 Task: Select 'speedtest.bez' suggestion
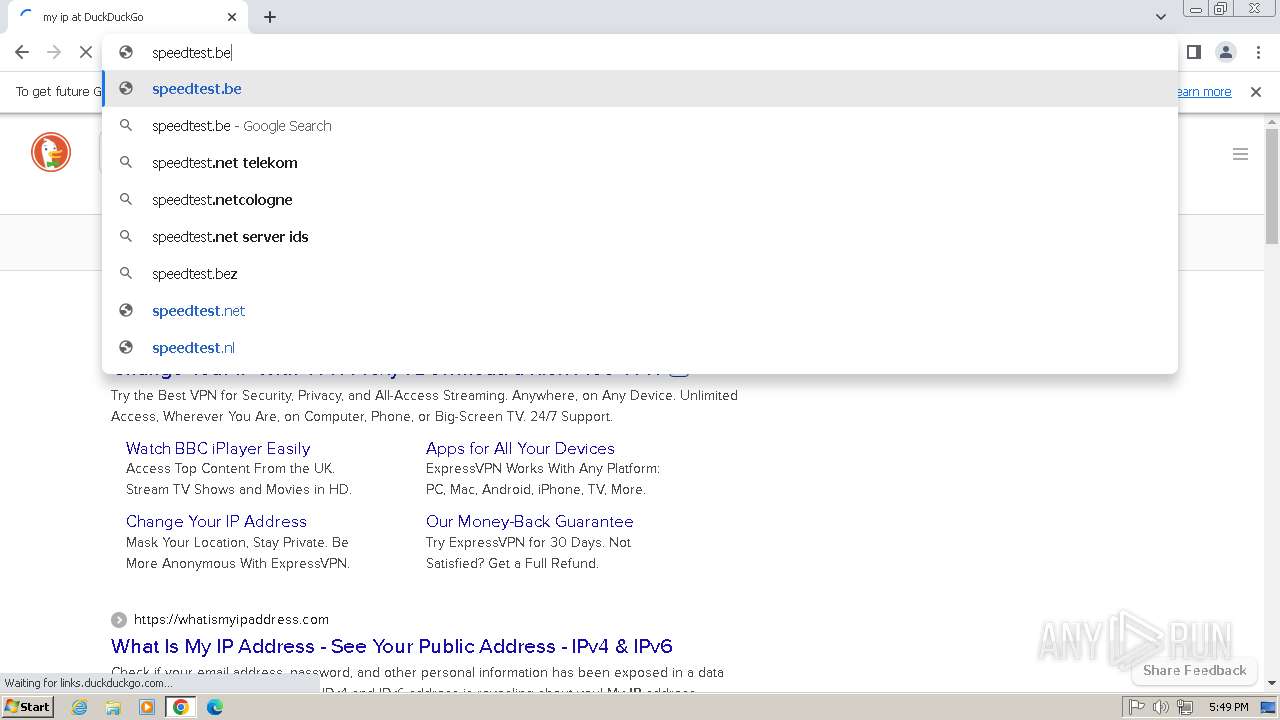[x=640, y=274]
